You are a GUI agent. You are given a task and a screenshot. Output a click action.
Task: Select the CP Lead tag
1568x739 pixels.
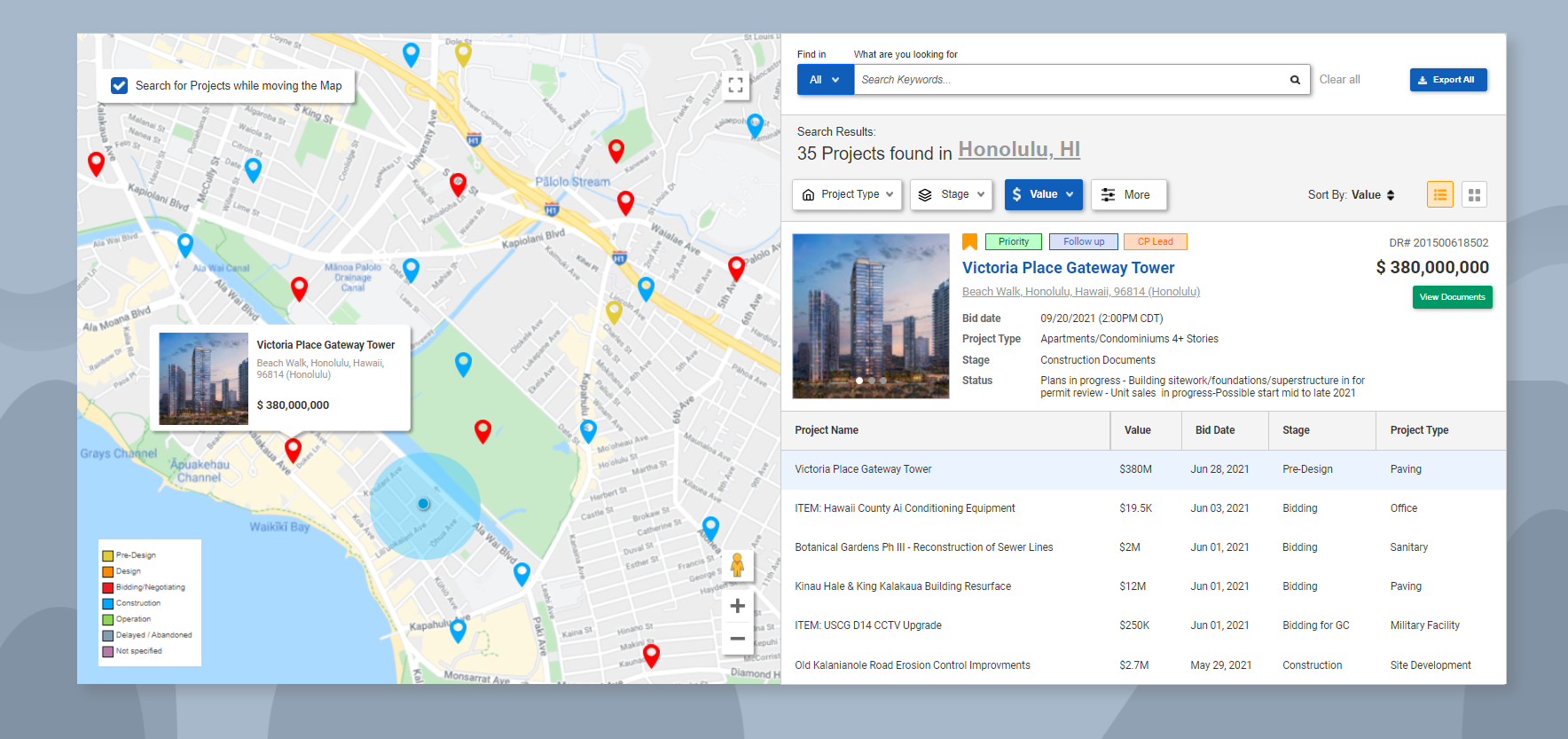(x=1155, y=241)
